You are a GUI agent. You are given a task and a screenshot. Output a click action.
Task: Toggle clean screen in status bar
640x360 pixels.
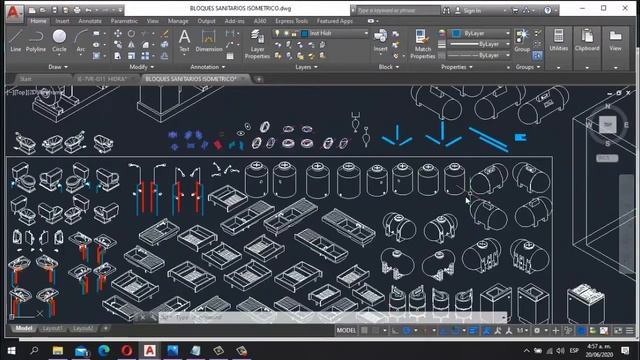click(x=618, y=330)
